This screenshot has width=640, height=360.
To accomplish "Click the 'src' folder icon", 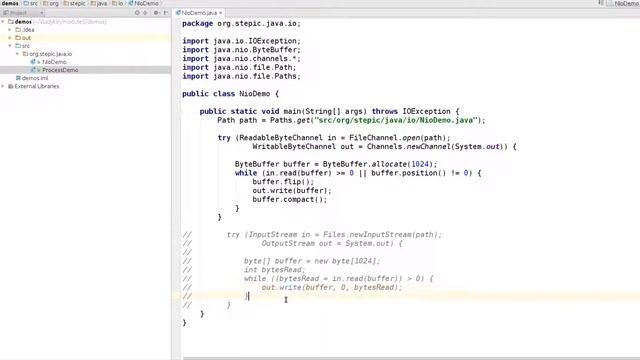I will pos(18,46).
